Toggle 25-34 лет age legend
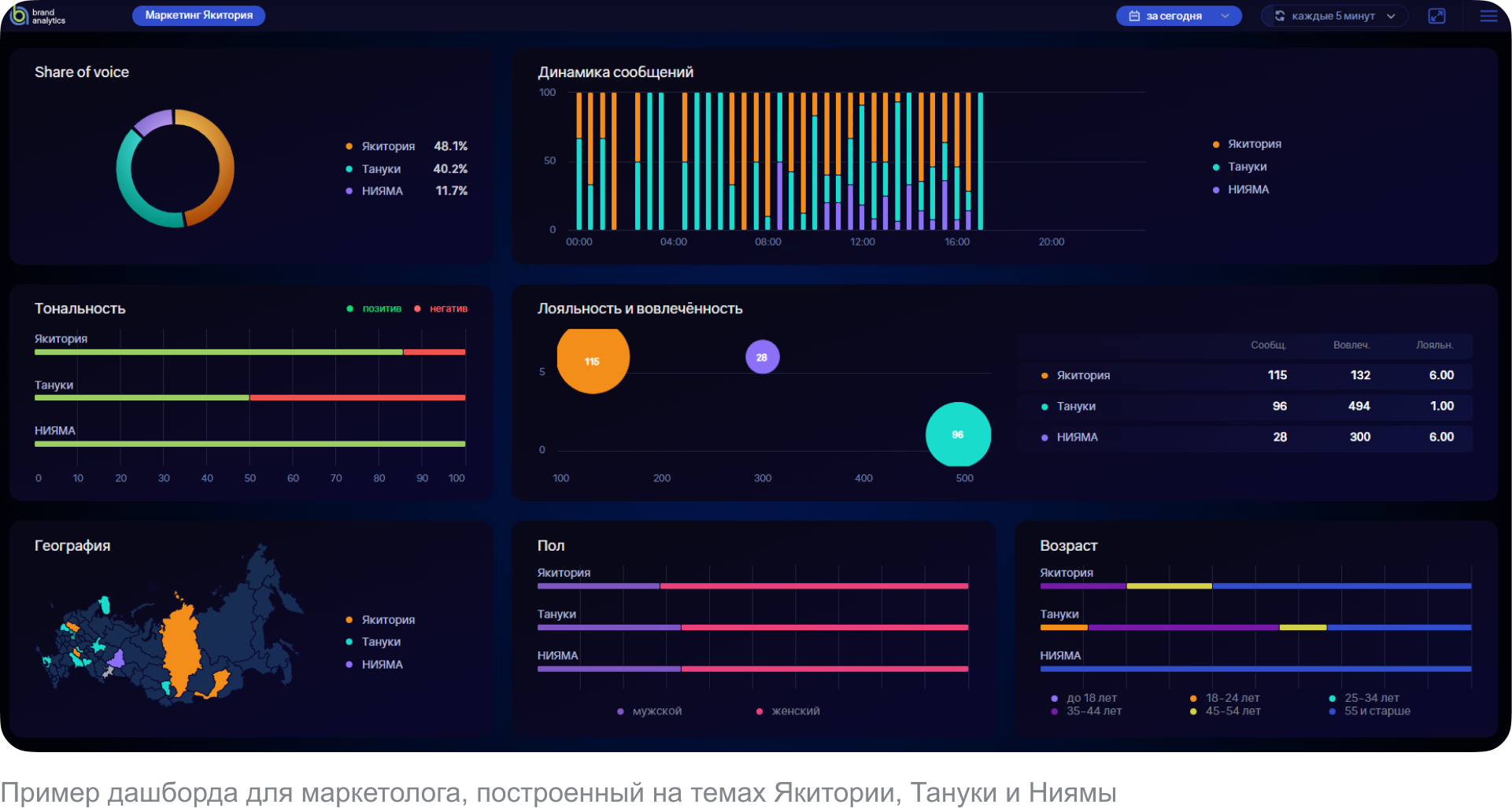 [1364, 698]
